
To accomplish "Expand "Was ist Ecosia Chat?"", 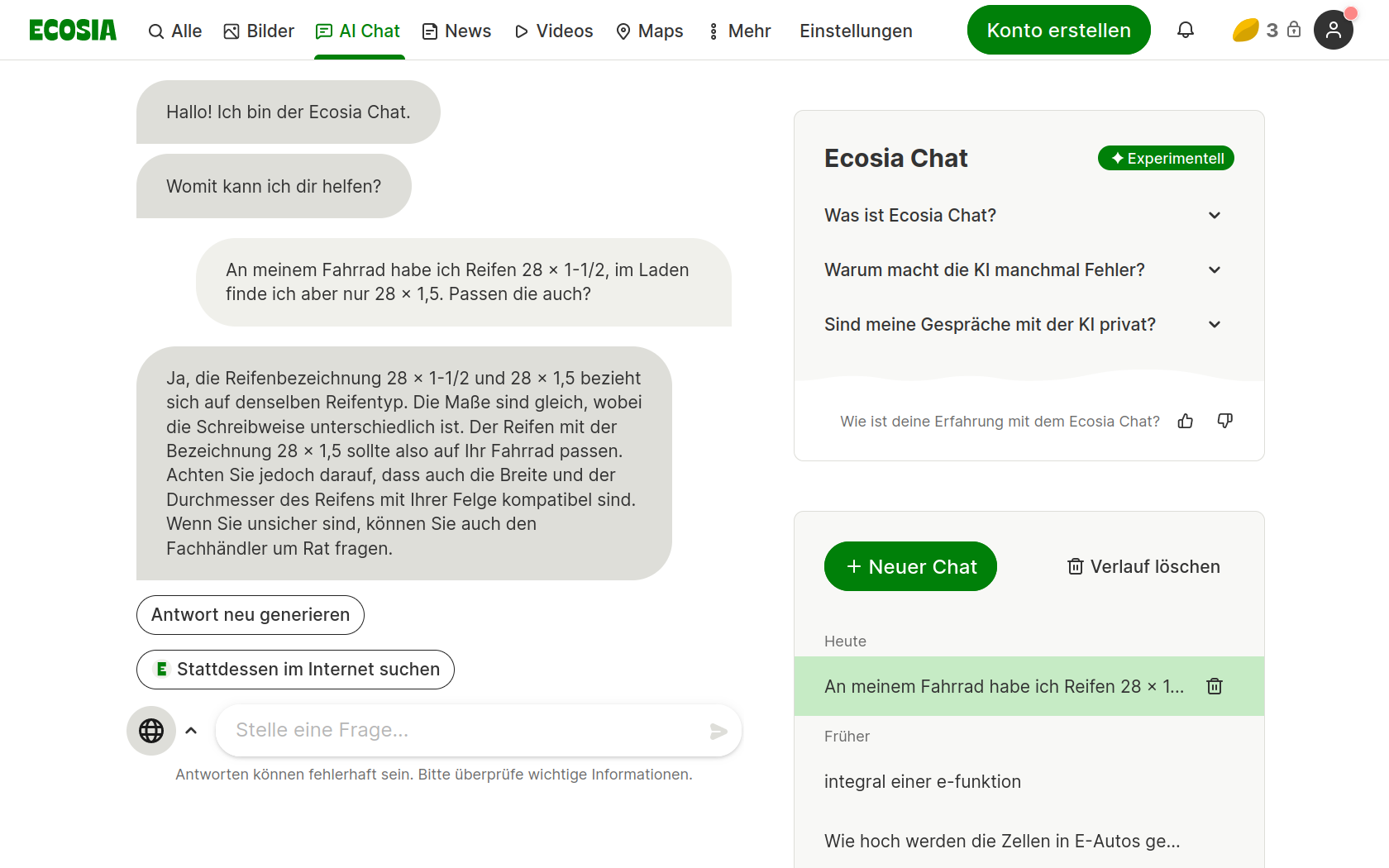I will click(1215, 216).
